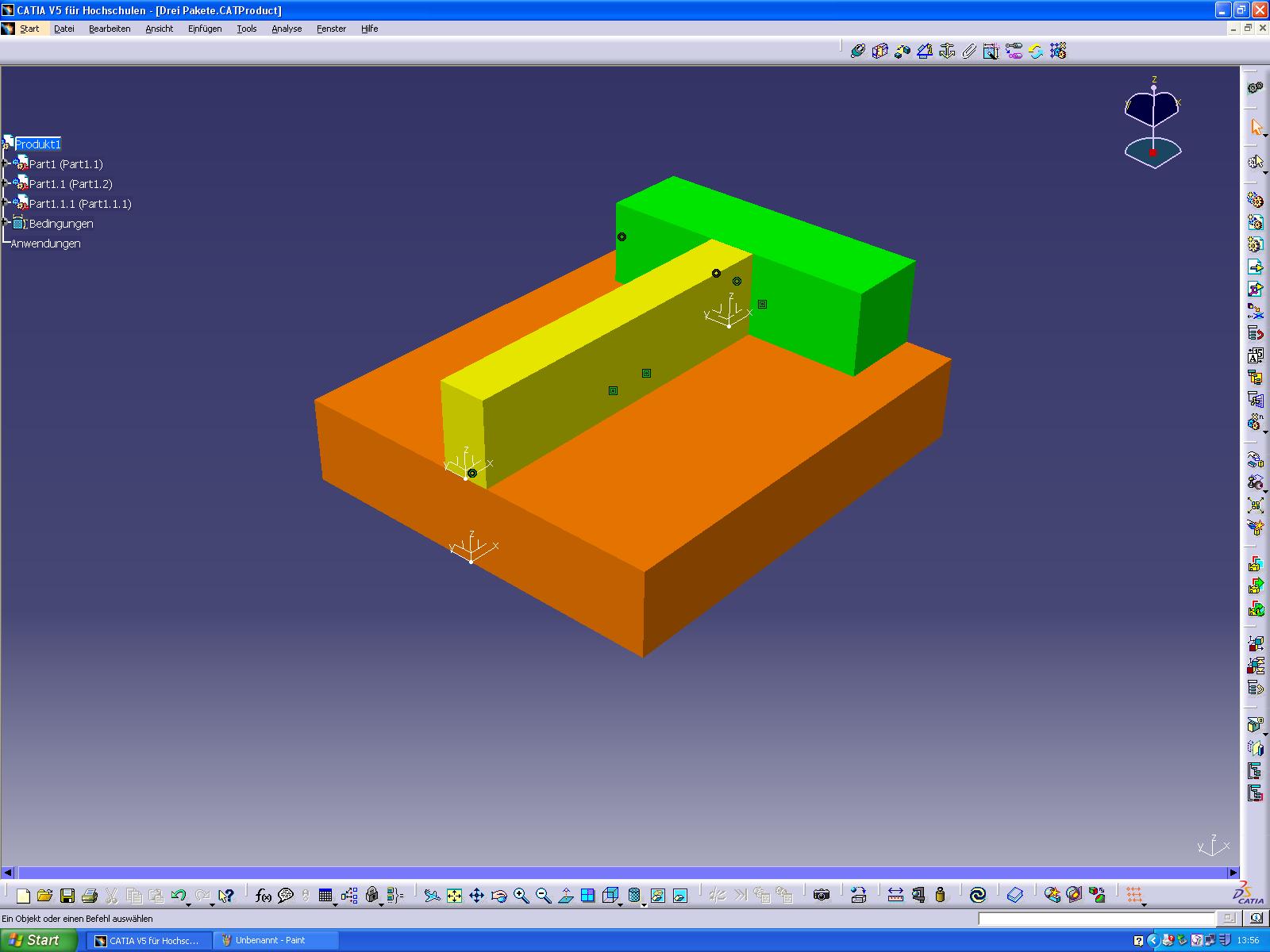
Task: Click the Fix Component anchor icon
Action: click(946, 51)
